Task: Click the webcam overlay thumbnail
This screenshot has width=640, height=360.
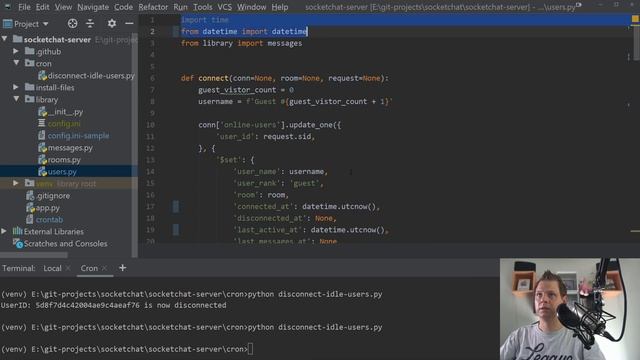Action: point(570,309)
